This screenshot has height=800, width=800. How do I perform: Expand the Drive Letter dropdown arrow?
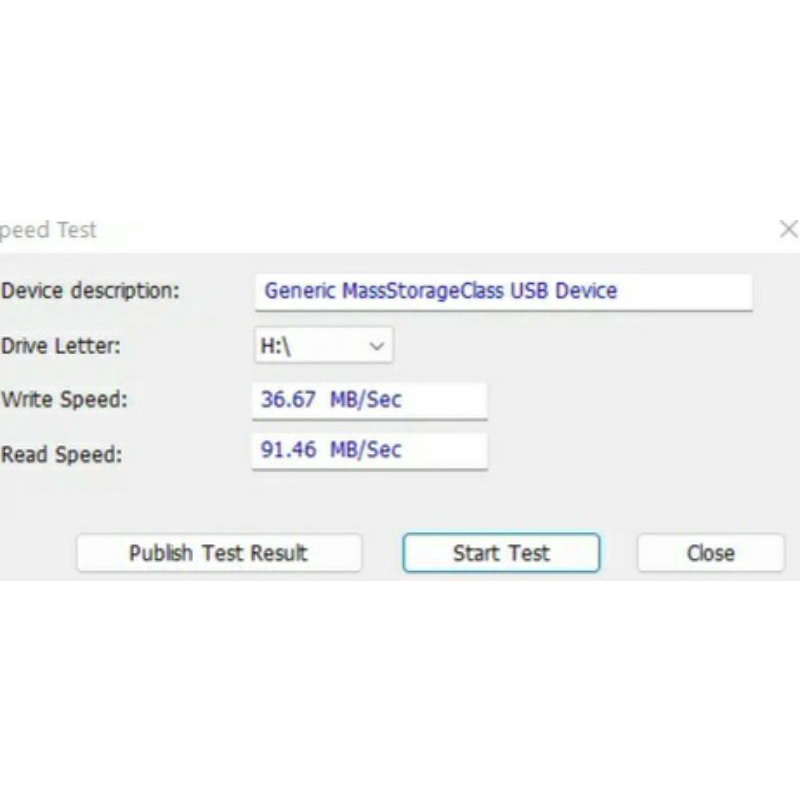[377, 346]
